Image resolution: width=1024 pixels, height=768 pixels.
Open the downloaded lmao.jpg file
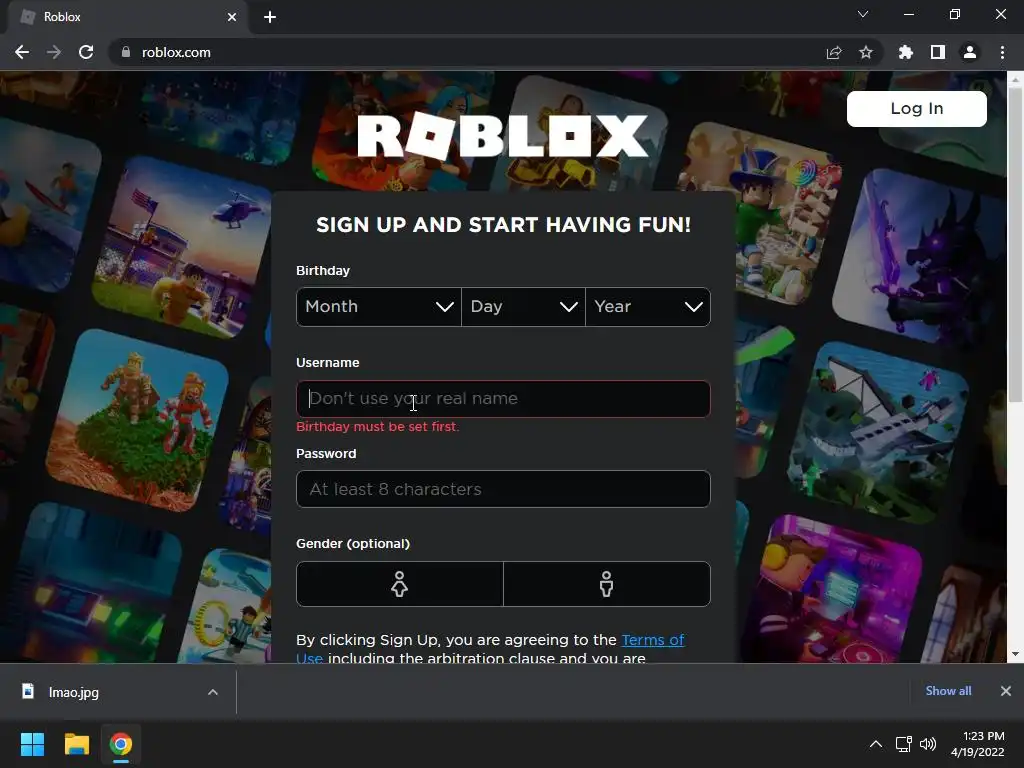(74, 692)
